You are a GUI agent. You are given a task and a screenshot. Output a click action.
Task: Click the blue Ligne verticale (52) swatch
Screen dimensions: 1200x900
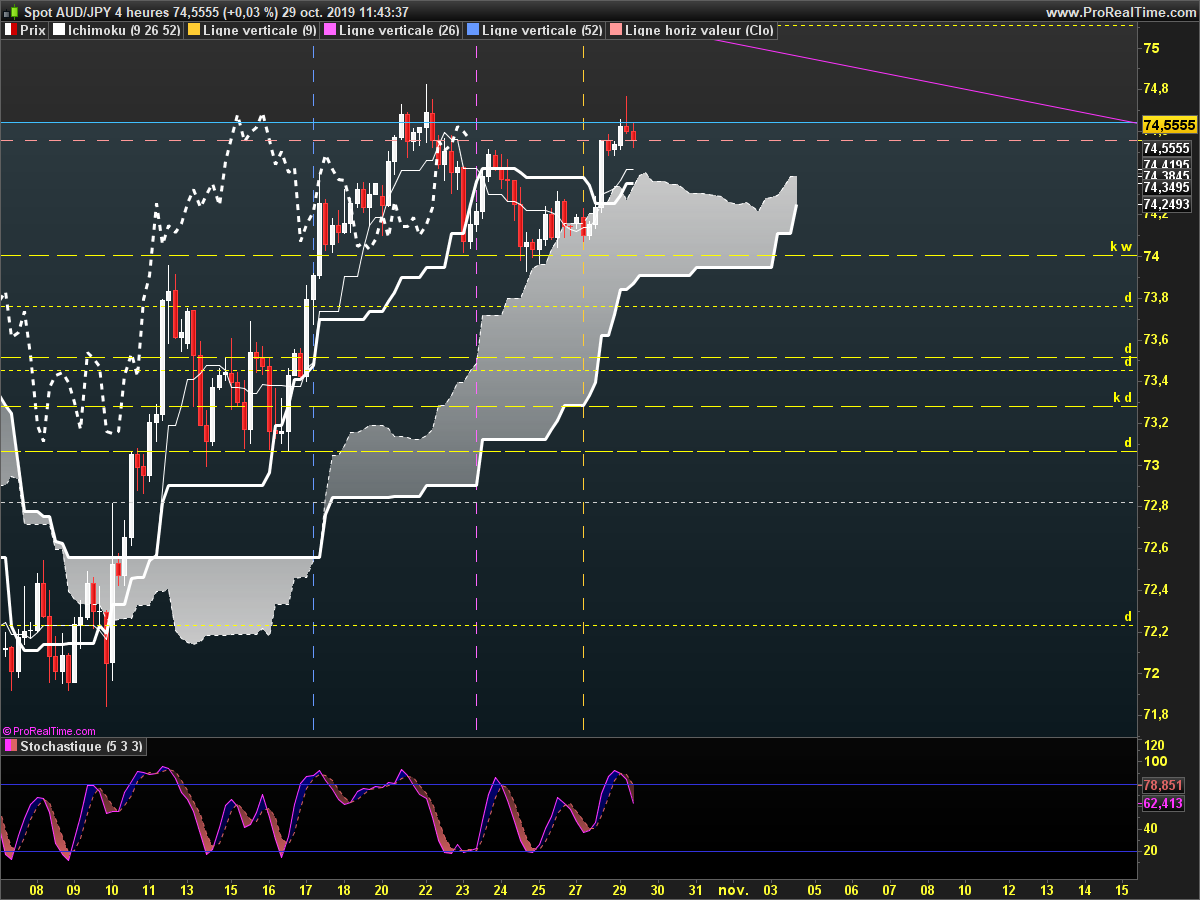pyautogui.click(x=473, y=31)
